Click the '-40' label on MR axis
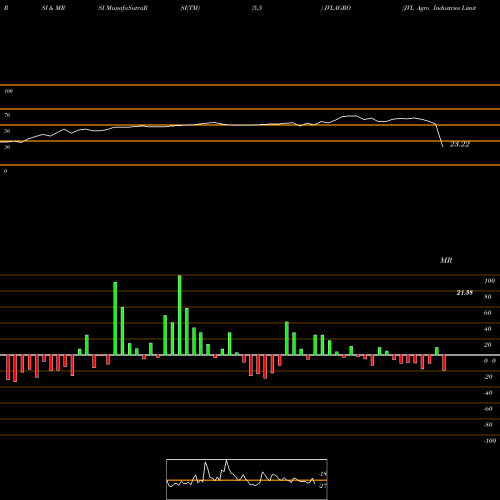The image size is (500, 500). pos(488,393)
